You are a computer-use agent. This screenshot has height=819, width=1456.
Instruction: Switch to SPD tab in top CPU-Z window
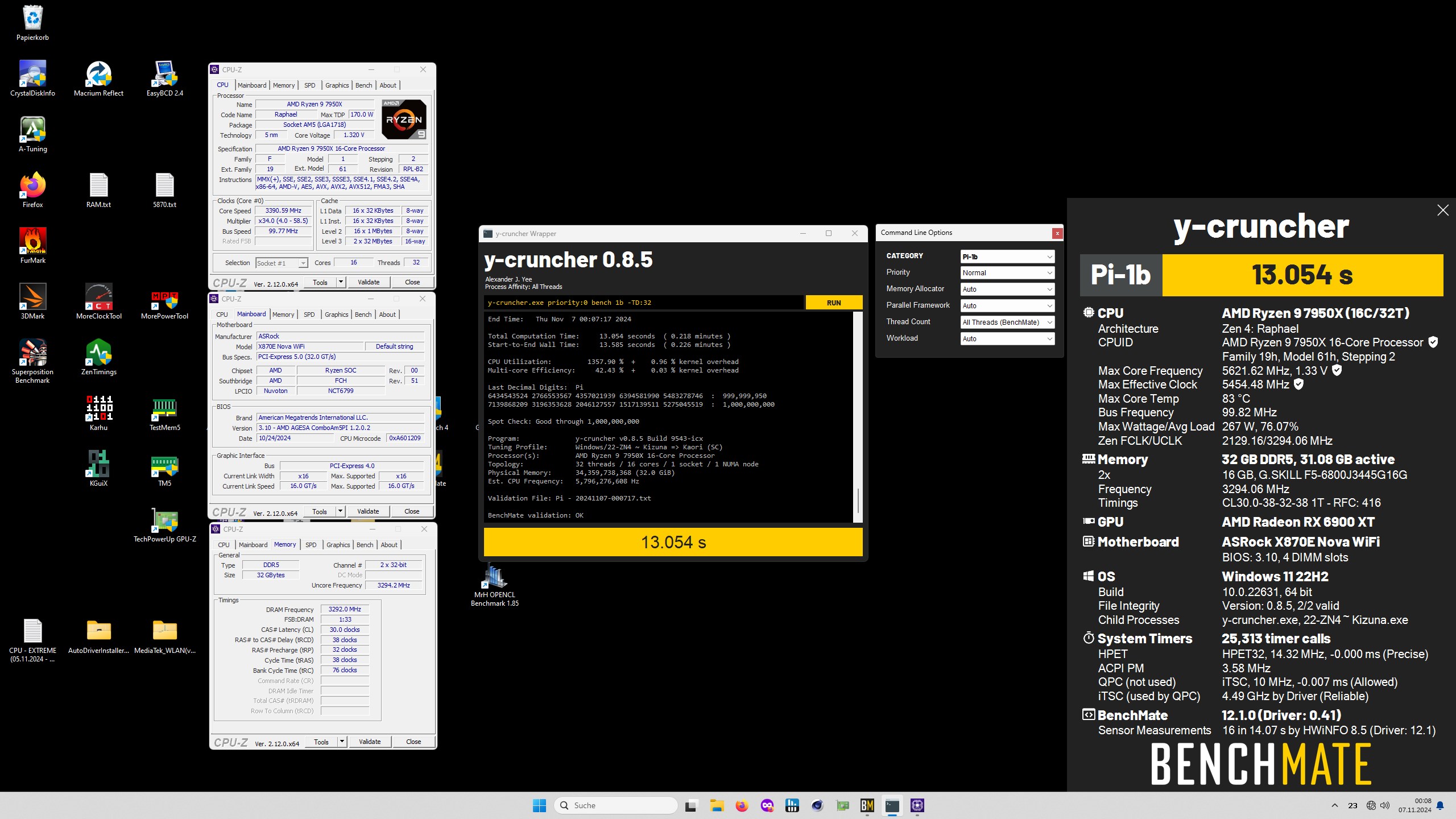[309, 85]
